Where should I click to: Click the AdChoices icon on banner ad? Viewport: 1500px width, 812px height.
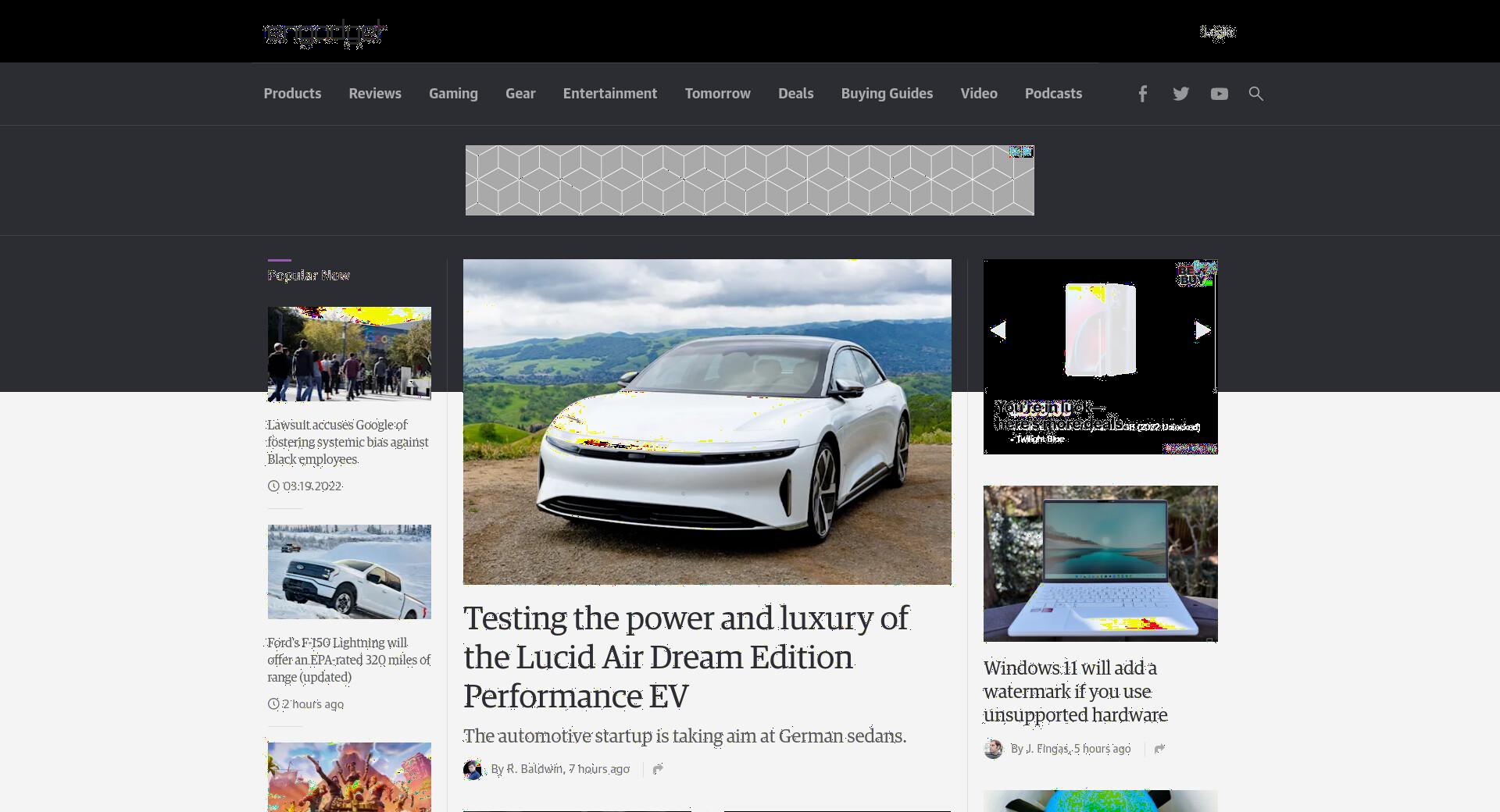pyautogui.click(x=1022, y=151)
